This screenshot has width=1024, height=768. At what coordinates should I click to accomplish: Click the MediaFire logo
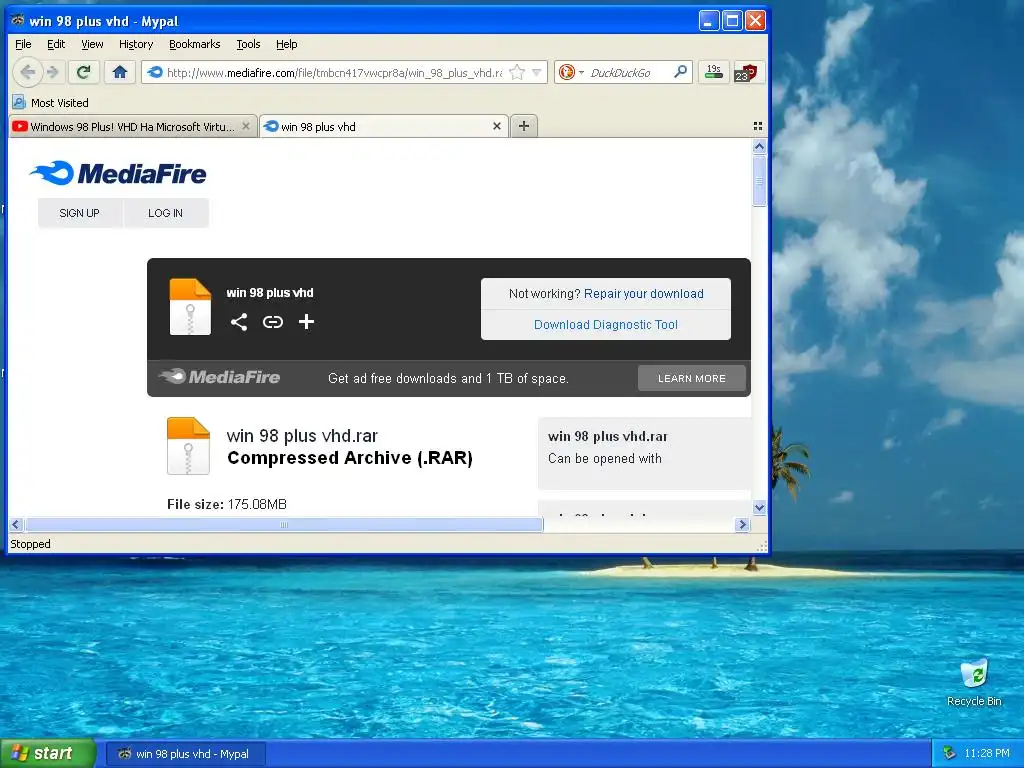click(x=118, y=173)
